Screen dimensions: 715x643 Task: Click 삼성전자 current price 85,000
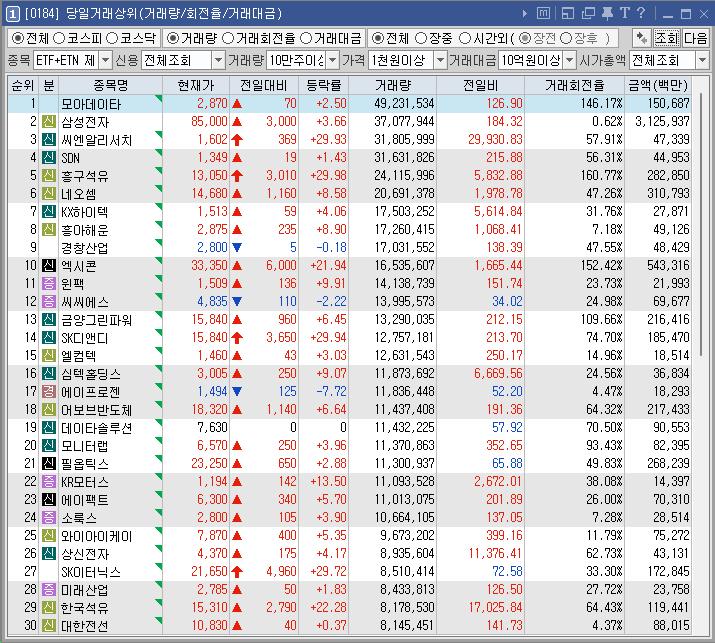pos(209,122)
